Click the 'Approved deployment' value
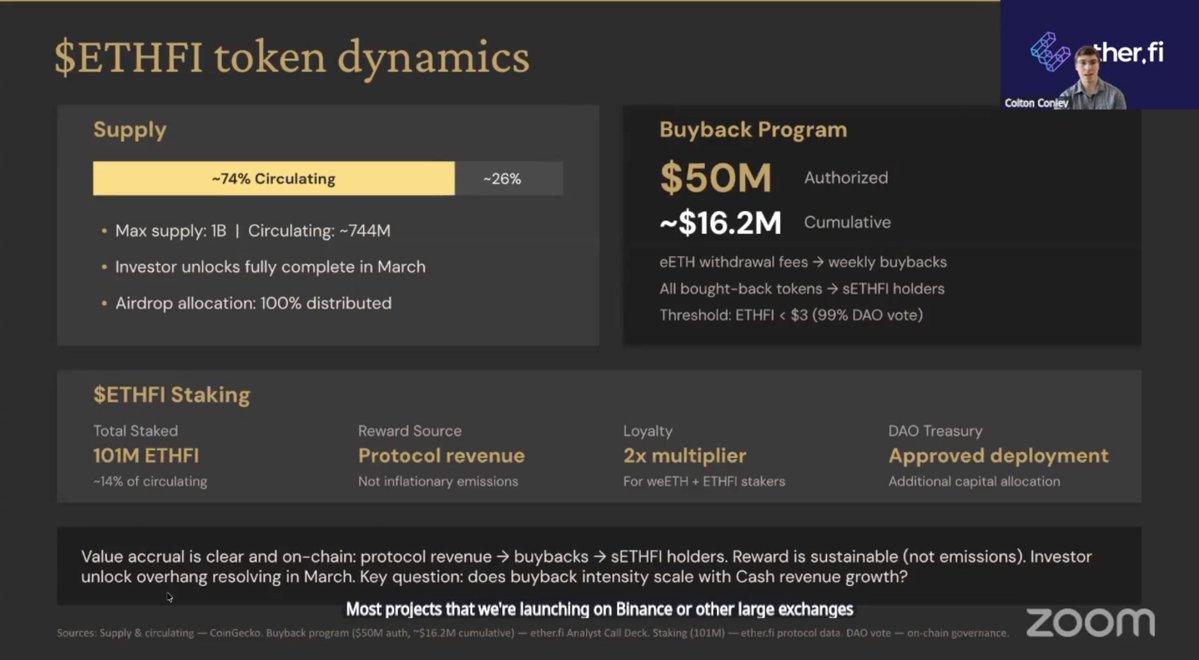This screenshot has width=1199, height=660. (x=999, y=455)
